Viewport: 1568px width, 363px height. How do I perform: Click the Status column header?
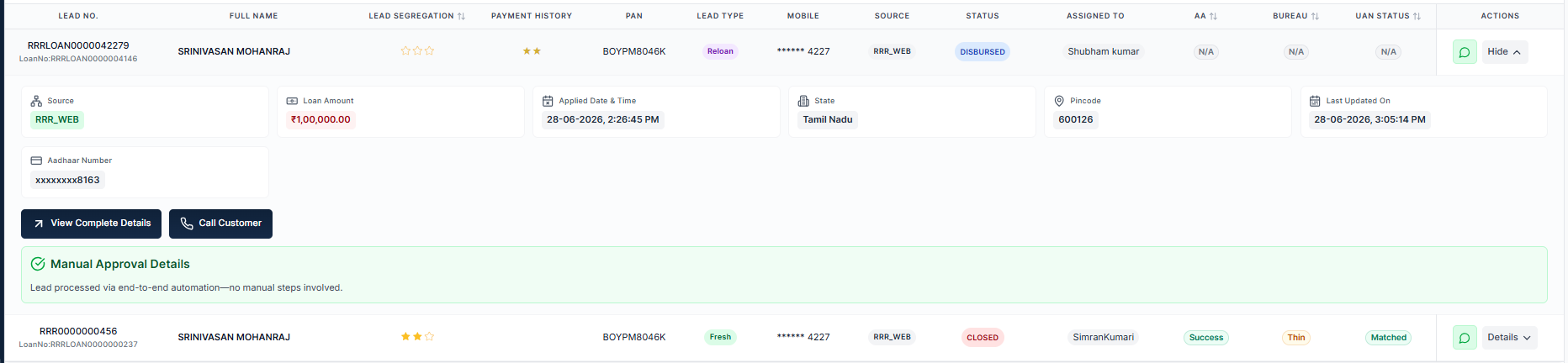[983, 16]
